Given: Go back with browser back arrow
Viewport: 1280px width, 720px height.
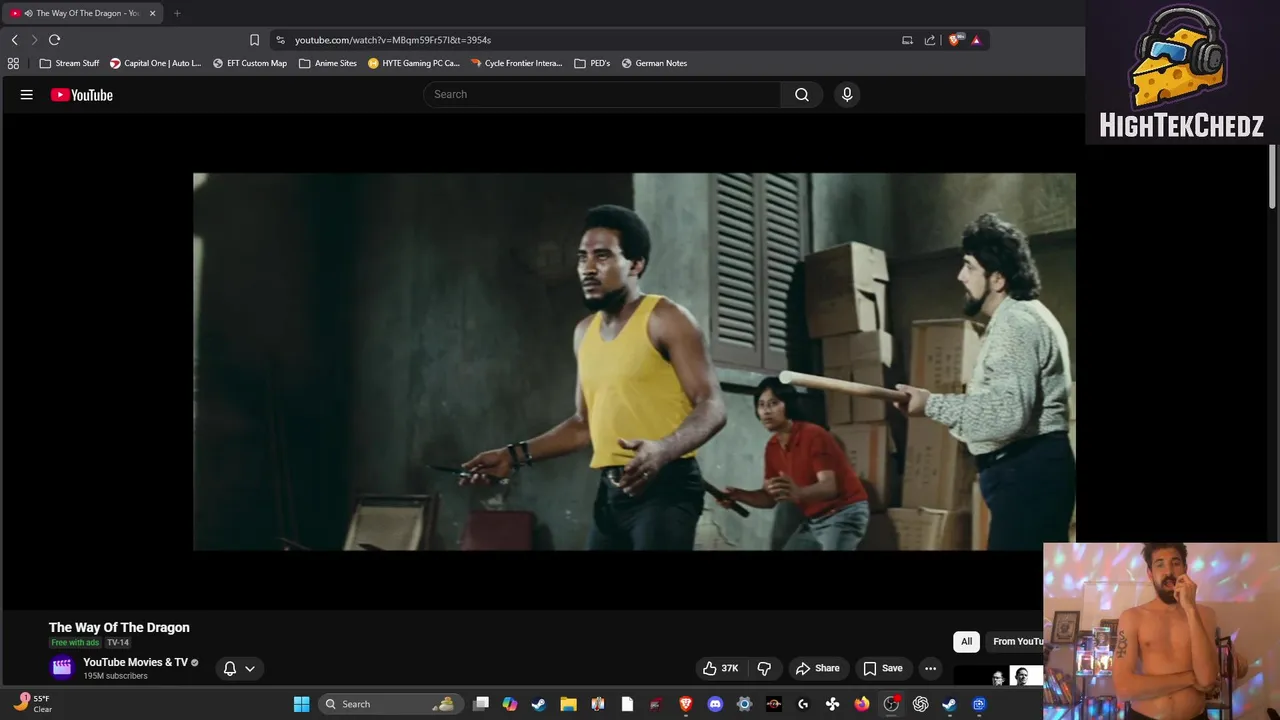Looking at the screenshot, I should click(x=14, y=40).
